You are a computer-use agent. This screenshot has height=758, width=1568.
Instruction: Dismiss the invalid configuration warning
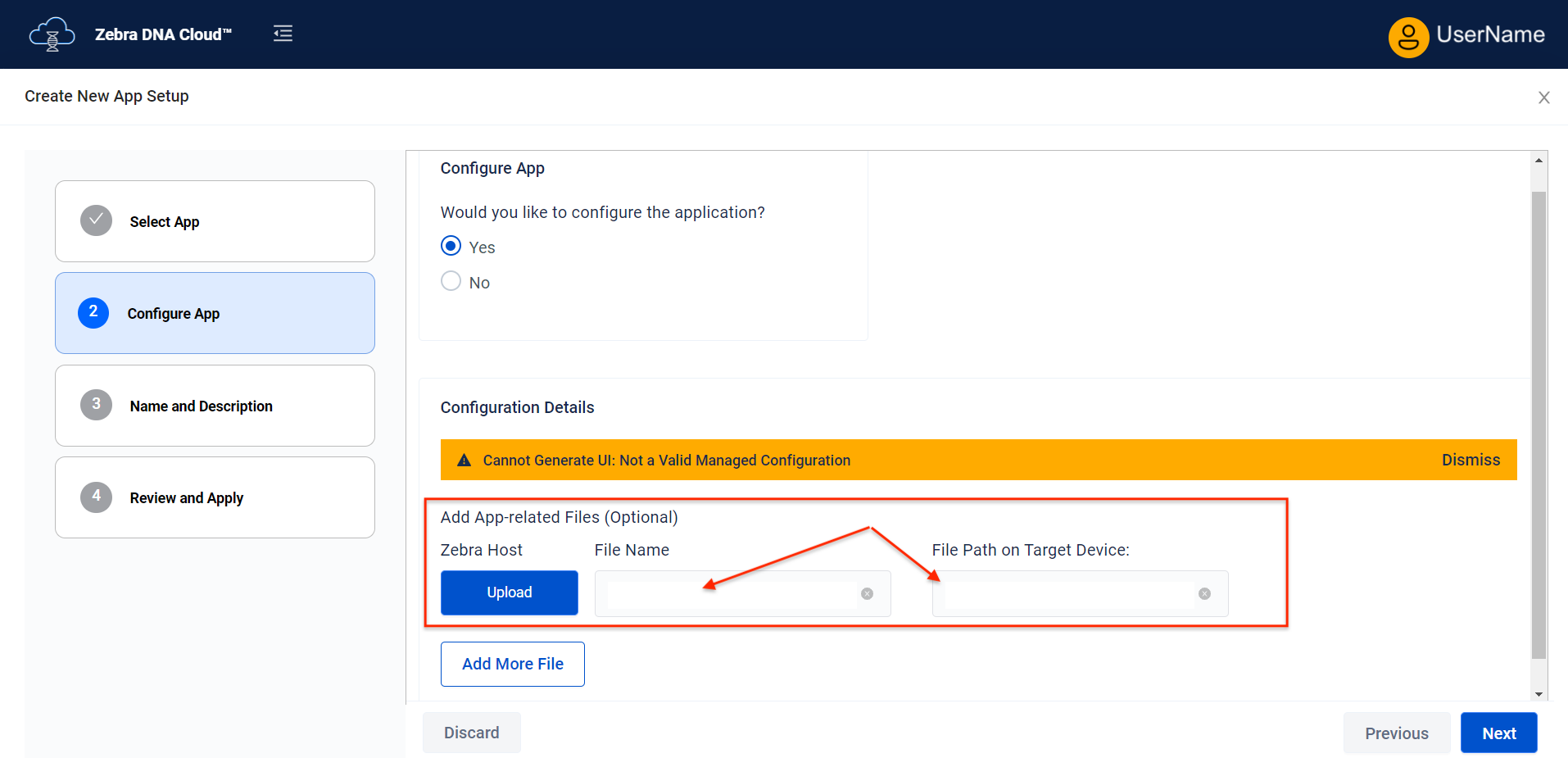(x=1470, y=460)
